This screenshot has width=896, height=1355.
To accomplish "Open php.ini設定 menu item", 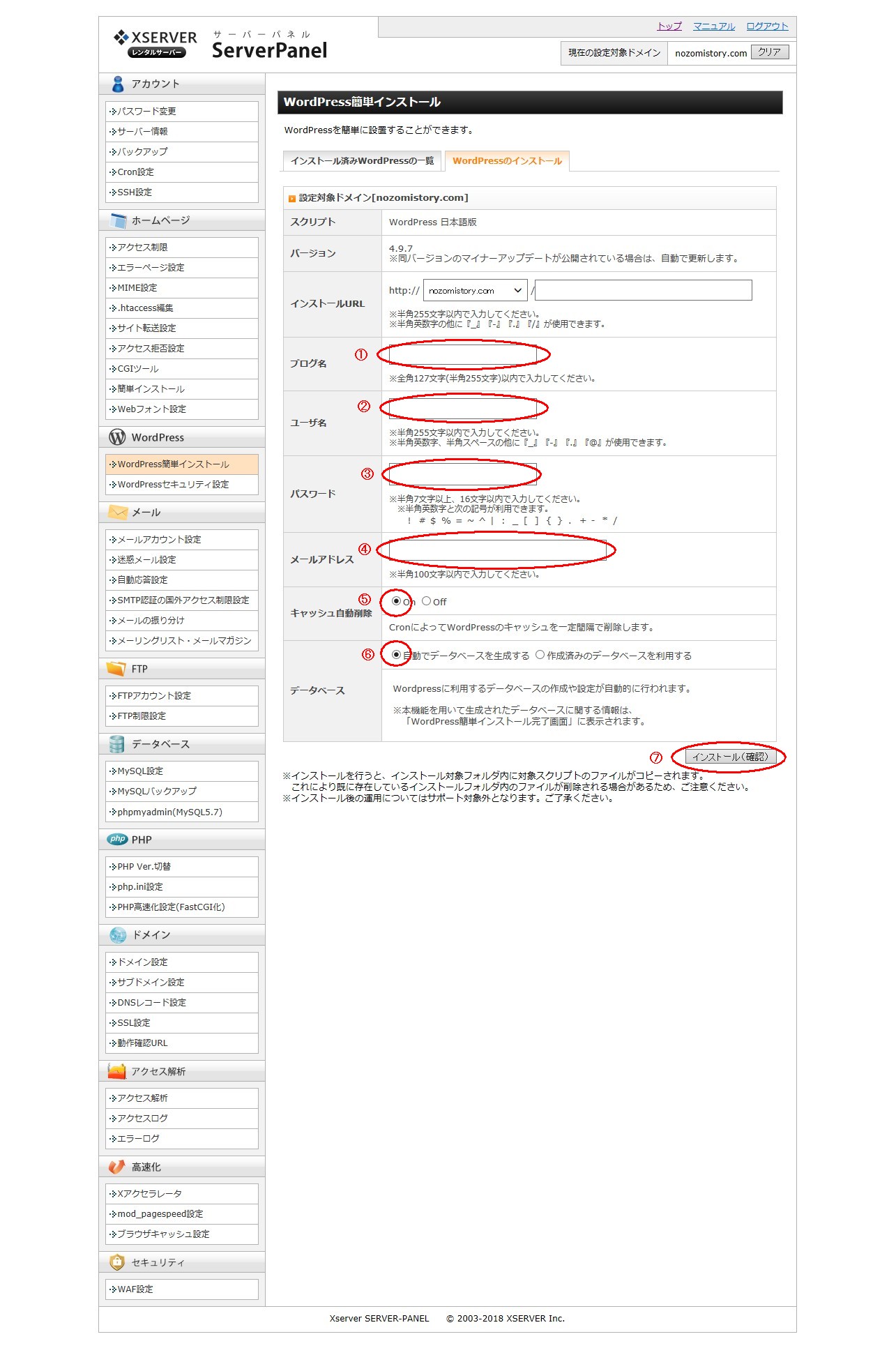I will point(181,886).
